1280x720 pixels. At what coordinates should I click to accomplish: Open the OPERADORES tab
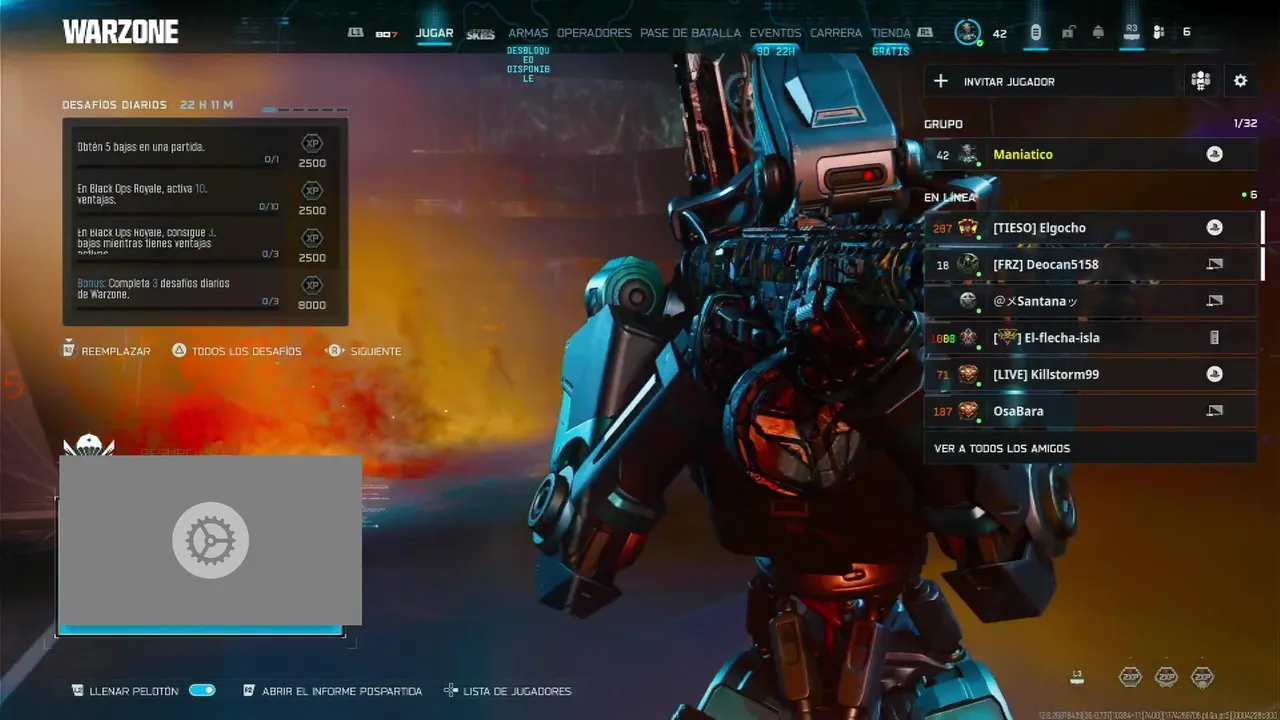click(594, 33)
